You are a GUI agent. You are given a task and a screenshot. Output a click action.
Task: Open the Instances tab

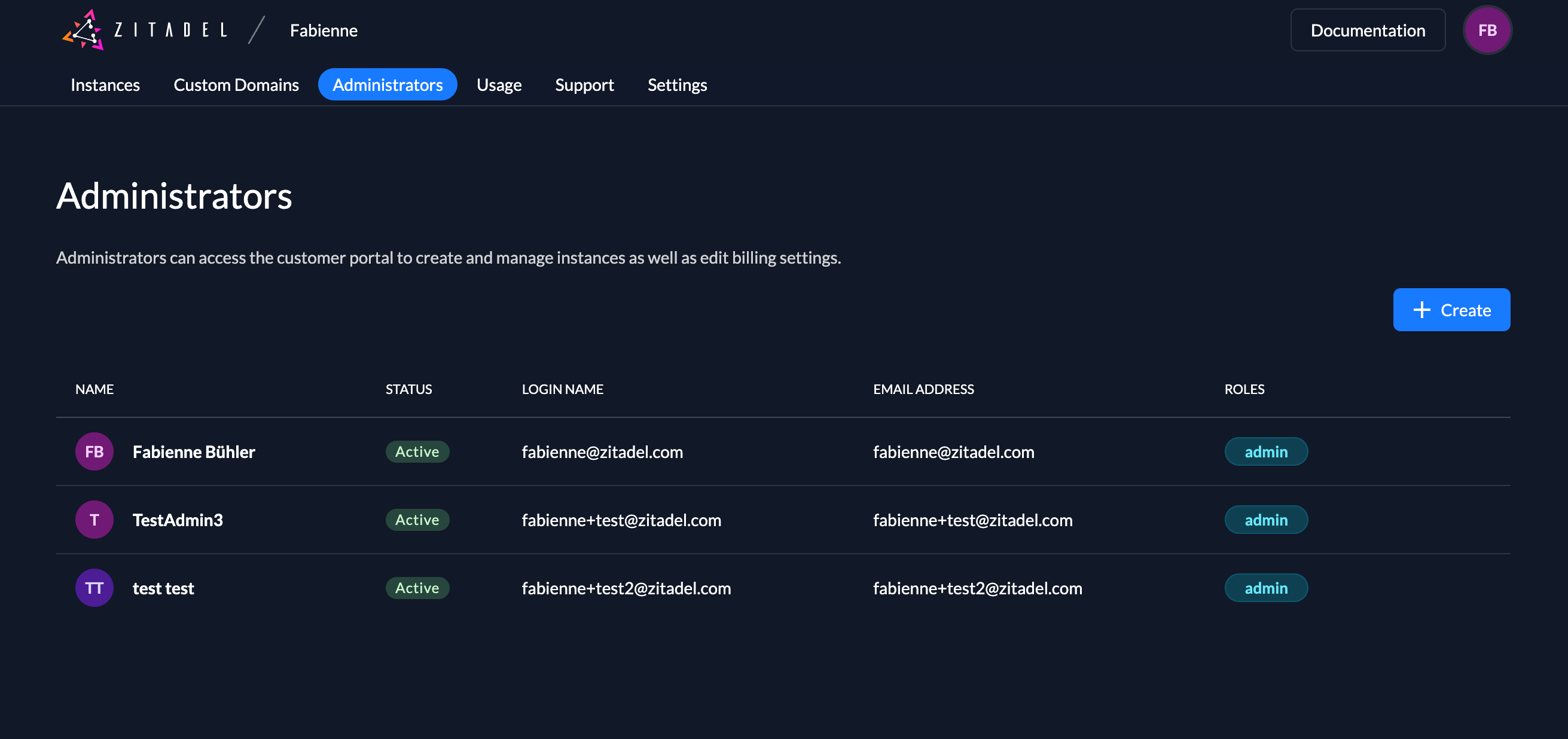click(105, 84)
